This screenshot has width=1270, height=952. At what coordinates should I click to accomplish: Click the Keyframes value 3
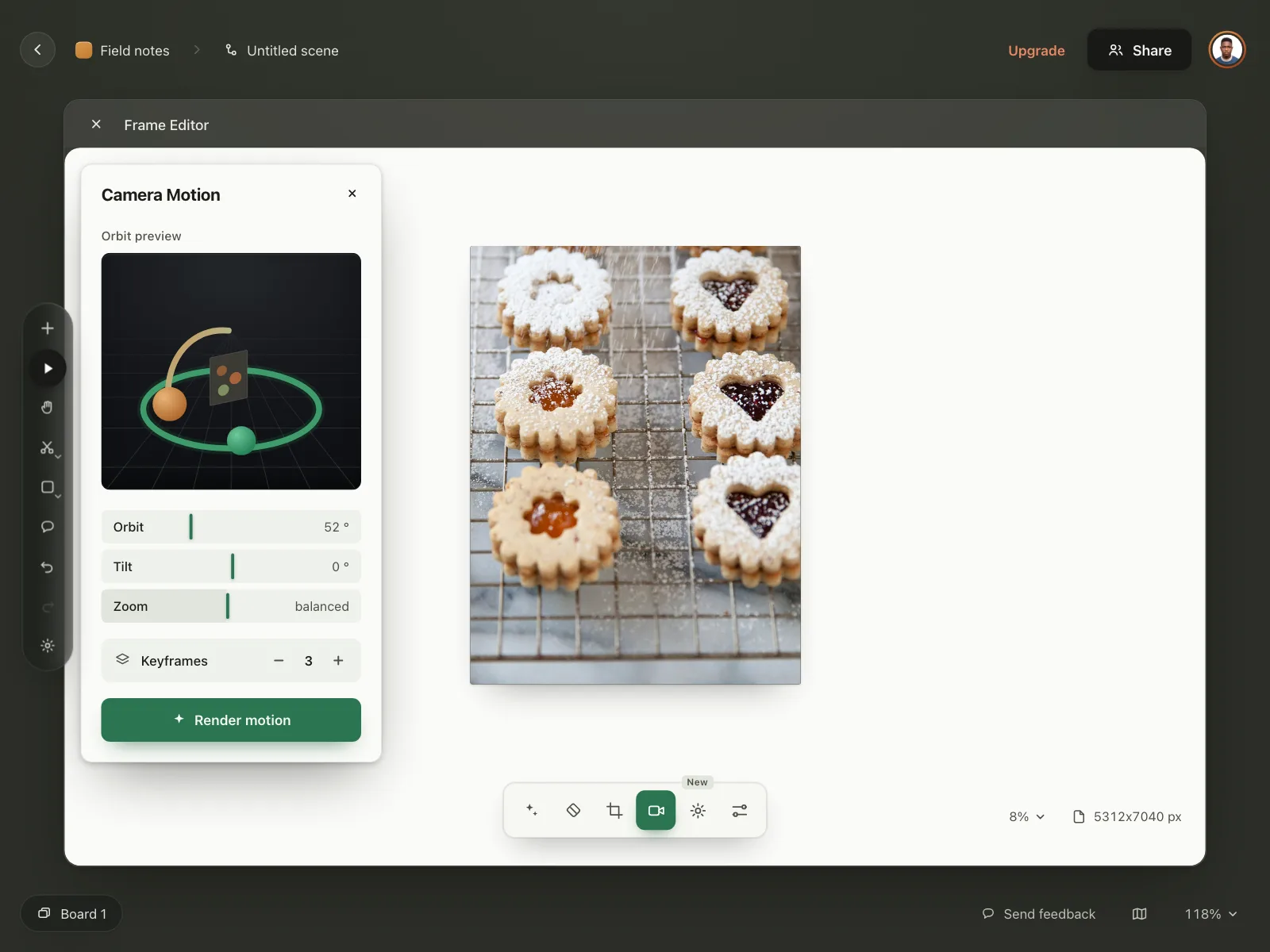pos(309,661)
